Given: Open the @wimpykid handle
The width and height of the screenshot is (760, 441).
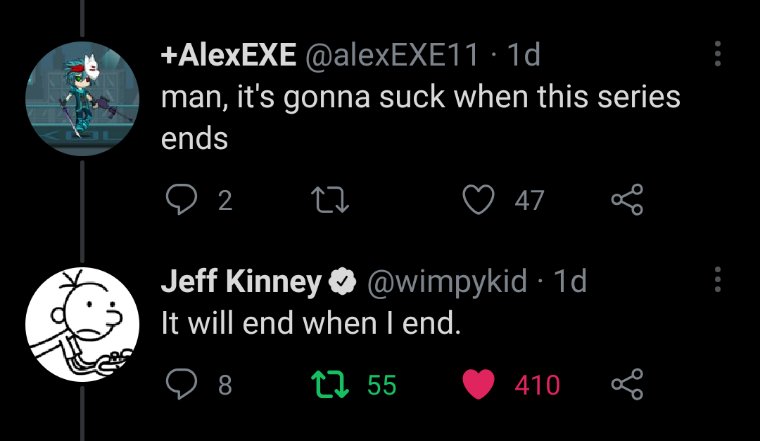Looking at the screenshot, I should (448, 282).
